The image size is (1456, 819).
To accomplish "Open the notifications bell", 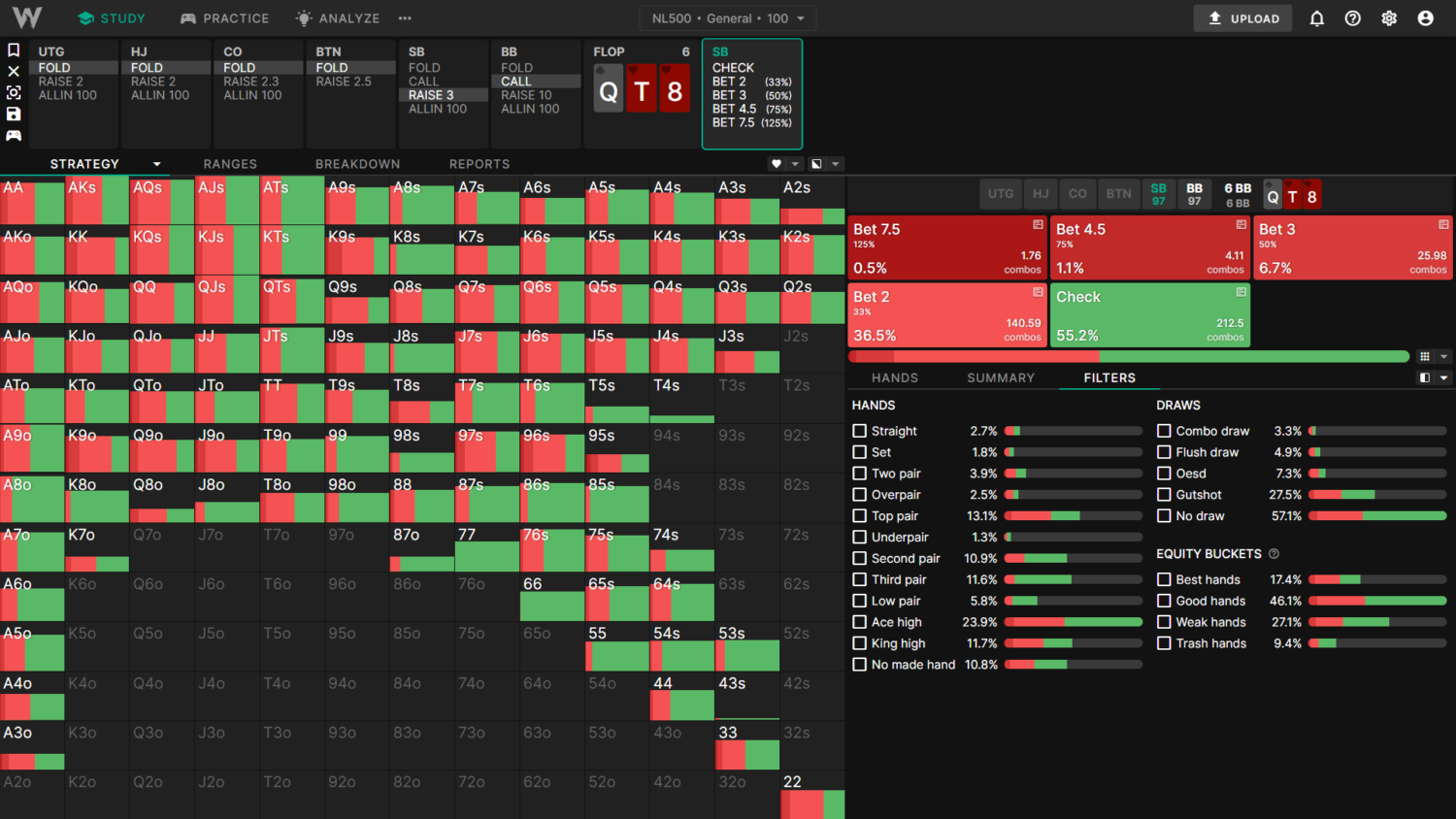I will pyautogui.click(x=1316, y=18).
